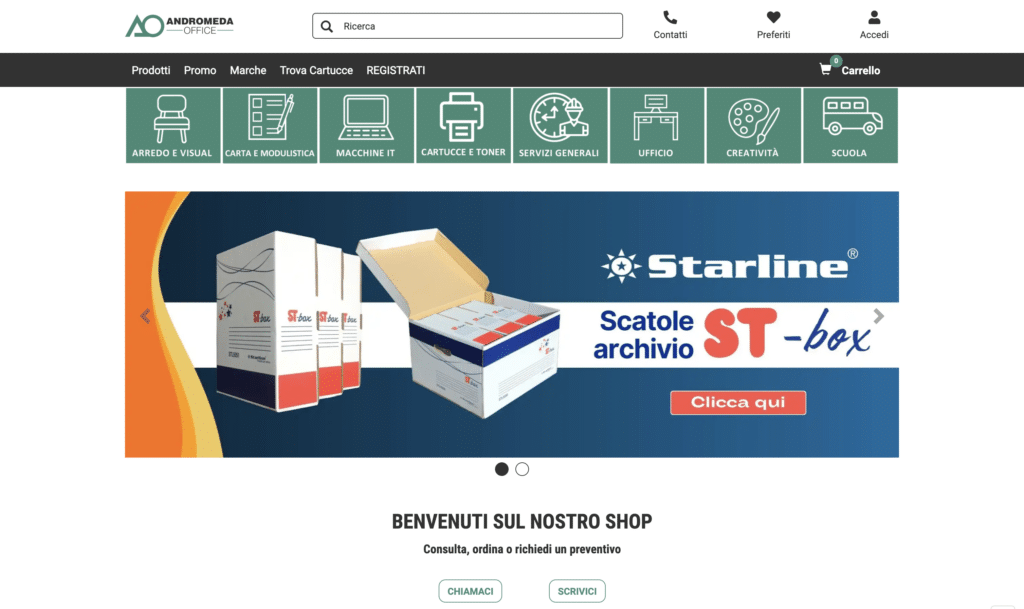Open the Creatività palette category

[x=754, y=125]
